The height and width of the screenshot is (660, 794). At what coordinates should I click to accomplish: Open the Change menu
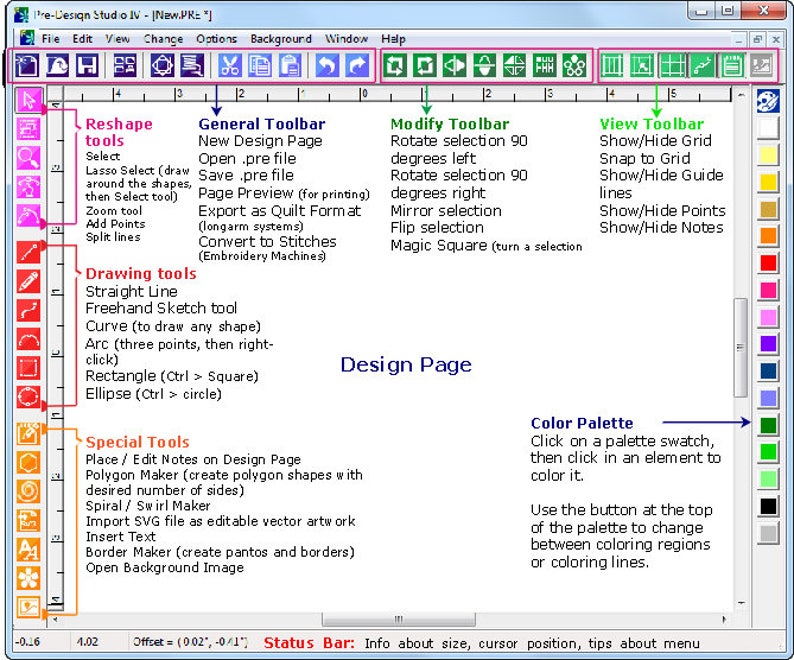coord(163,39)
